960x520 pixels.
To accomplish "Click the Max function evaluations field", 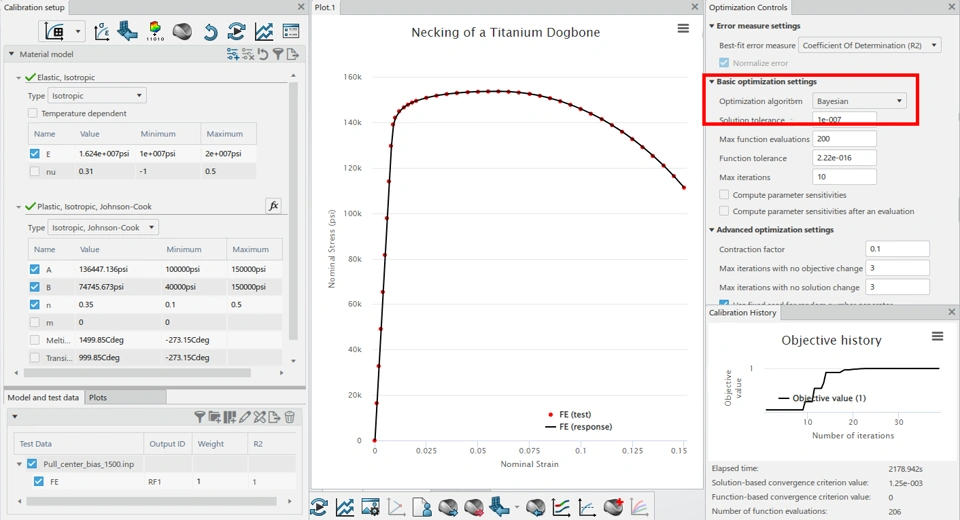I will [x=844, y=139].
